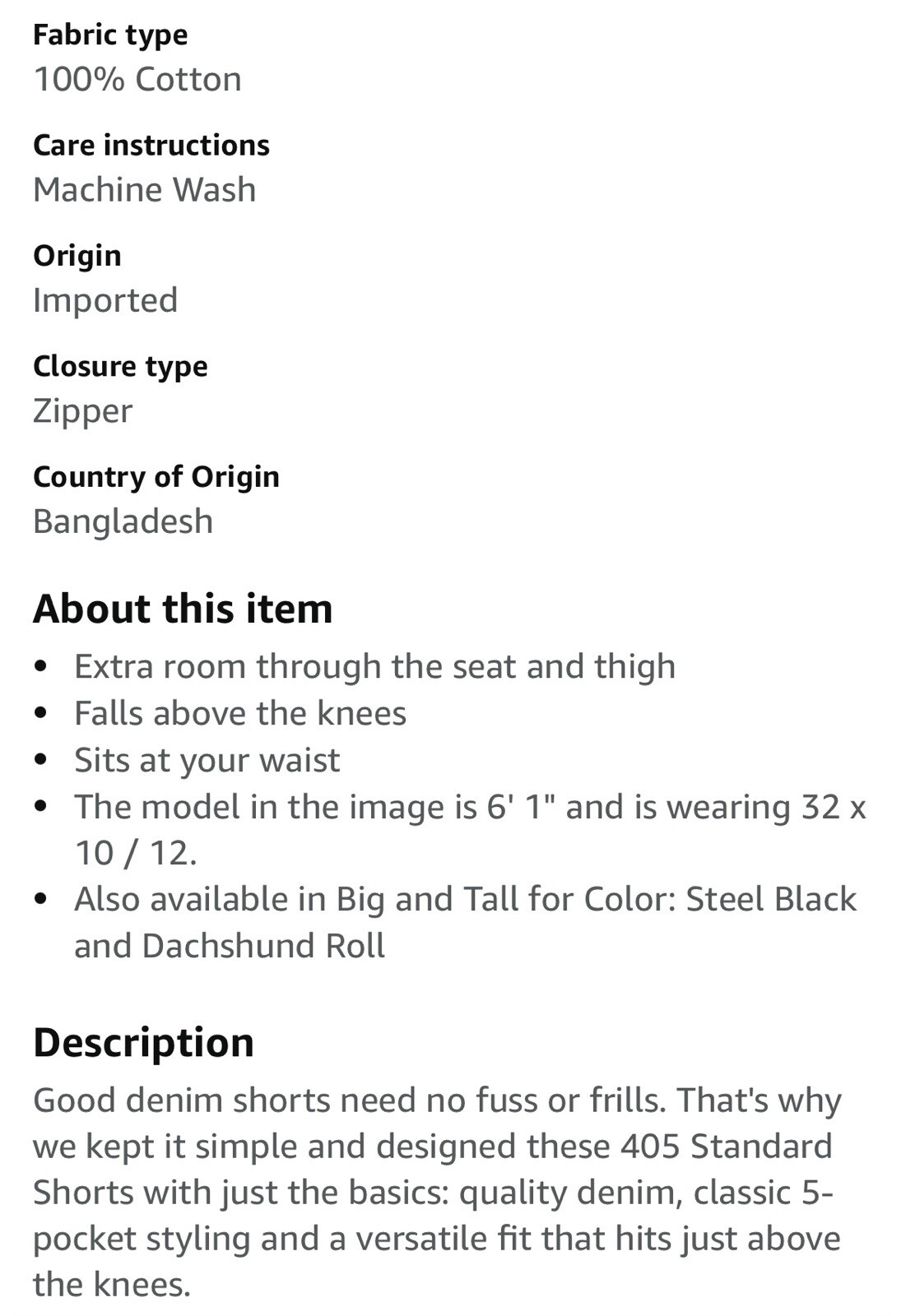Click the model height and size bullet
Image resolution: width=906 pixels, height=1316 pixels.
pos(470,830)
